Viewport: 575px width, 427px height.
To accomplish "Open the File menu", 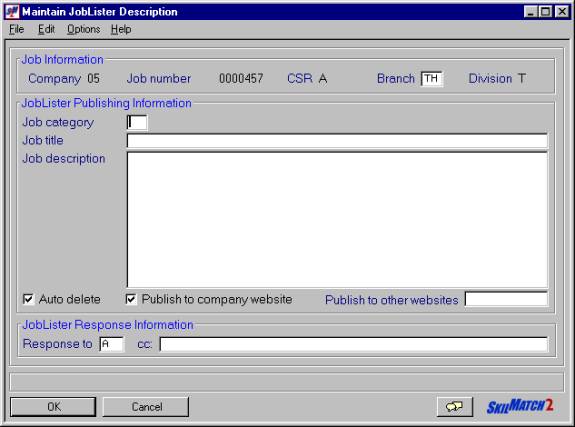I will point(17,29).
